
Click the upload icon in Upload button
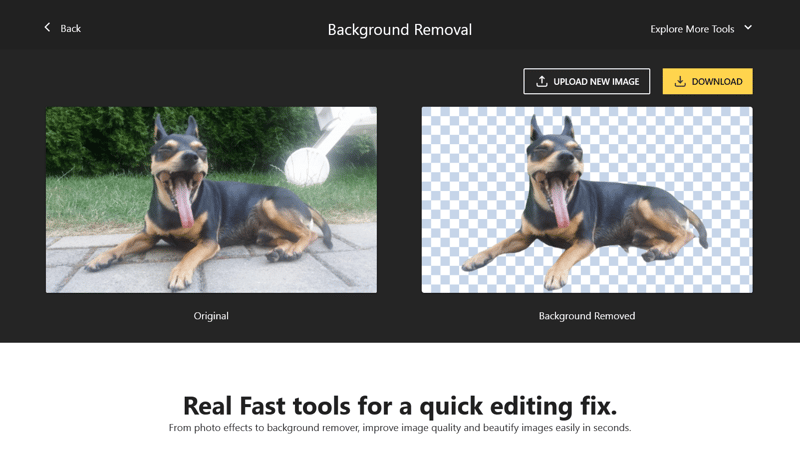pyautogui.click(x=541, y=81)
